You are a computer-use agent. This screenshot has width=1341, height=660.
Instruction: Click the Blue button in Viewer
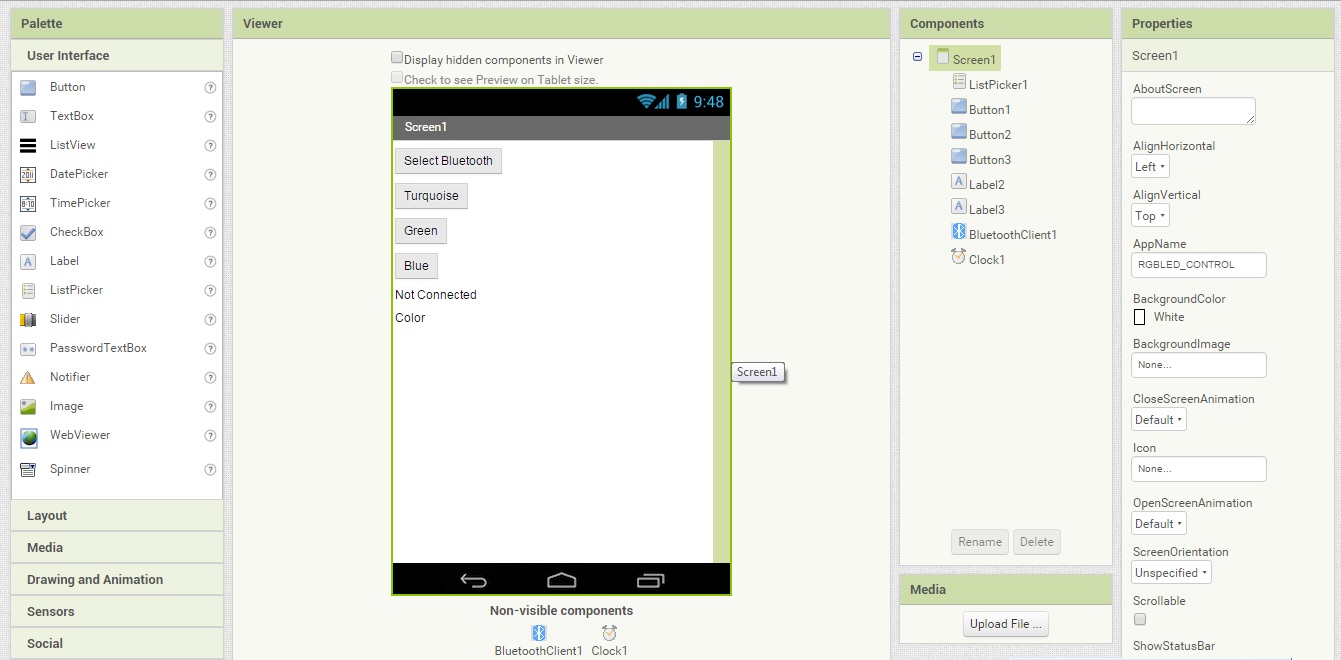[416, 266]
